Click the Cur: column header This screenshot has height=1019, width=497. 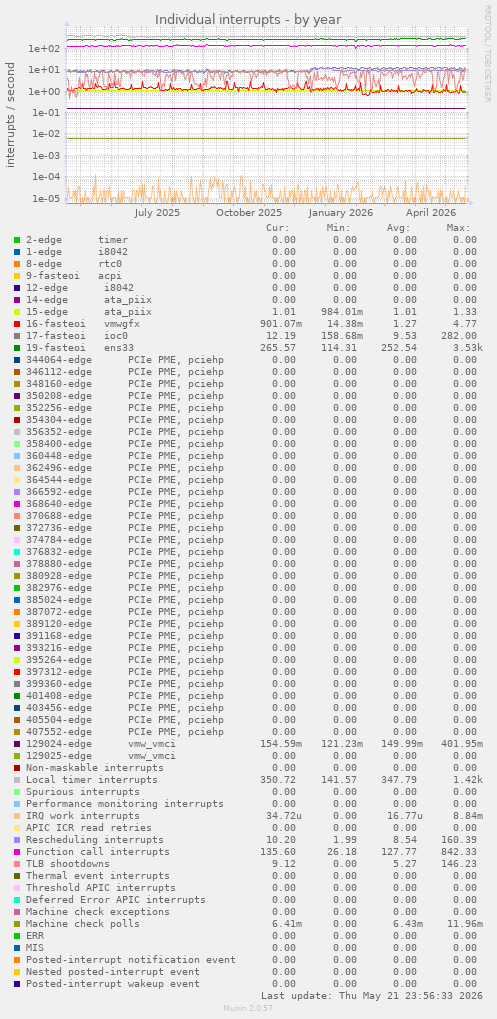pyautogui.click(x=278, y=228)
